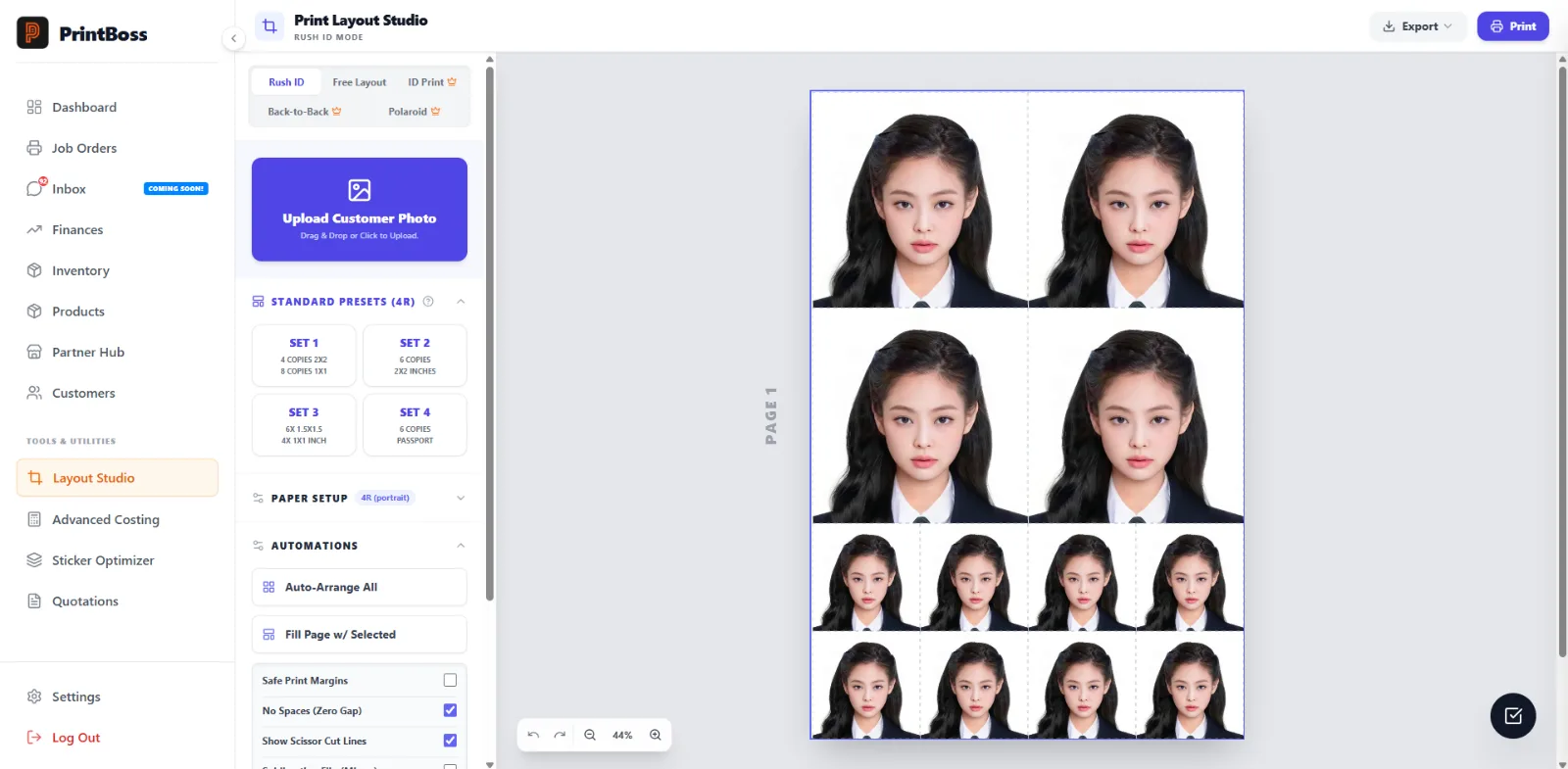Screen dimensions: 1568x769
Task: Click the Finances trend icon
Action: click(x=34, y=229)
